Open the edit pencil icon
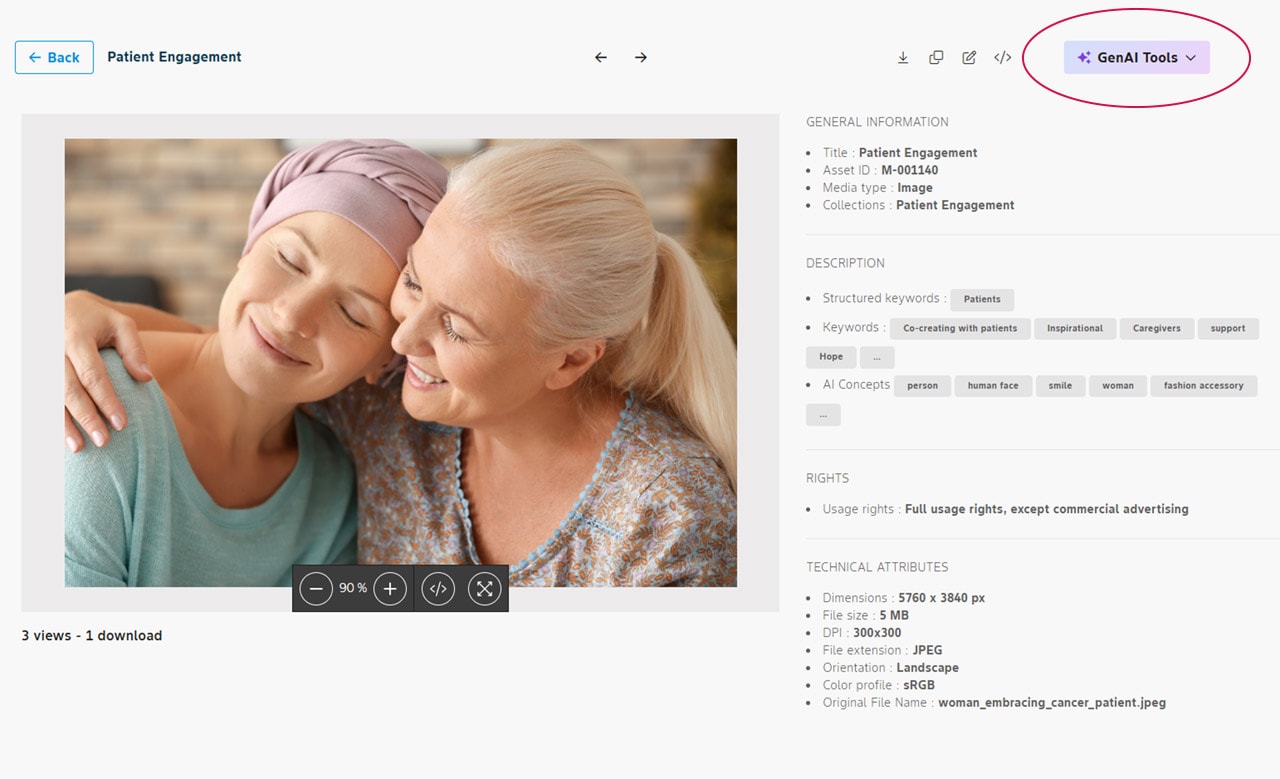This screenshot has width=1280, height=779. 969,57
